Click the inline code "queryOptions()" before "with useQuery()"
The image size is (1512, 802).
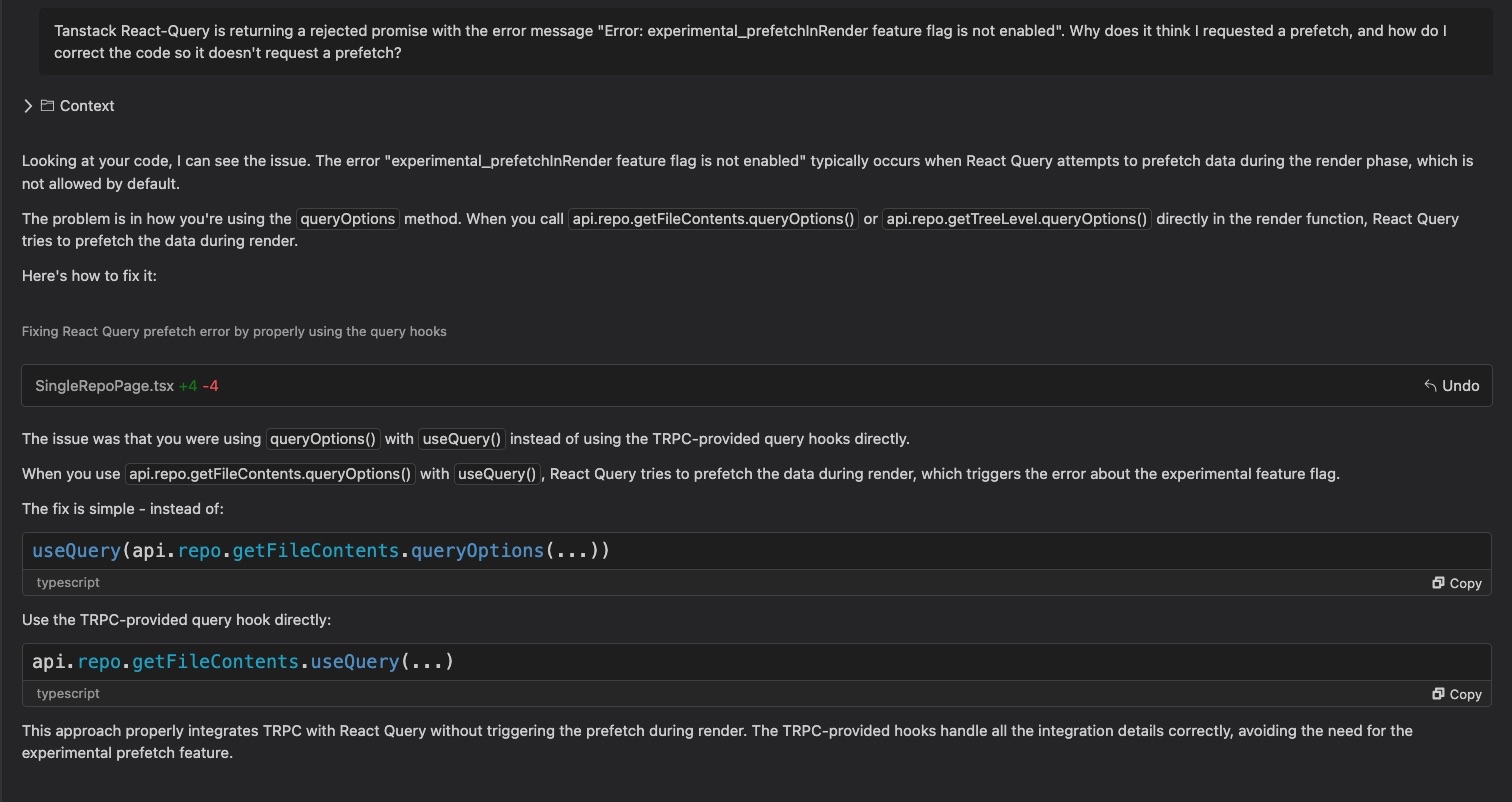[323, 439]
